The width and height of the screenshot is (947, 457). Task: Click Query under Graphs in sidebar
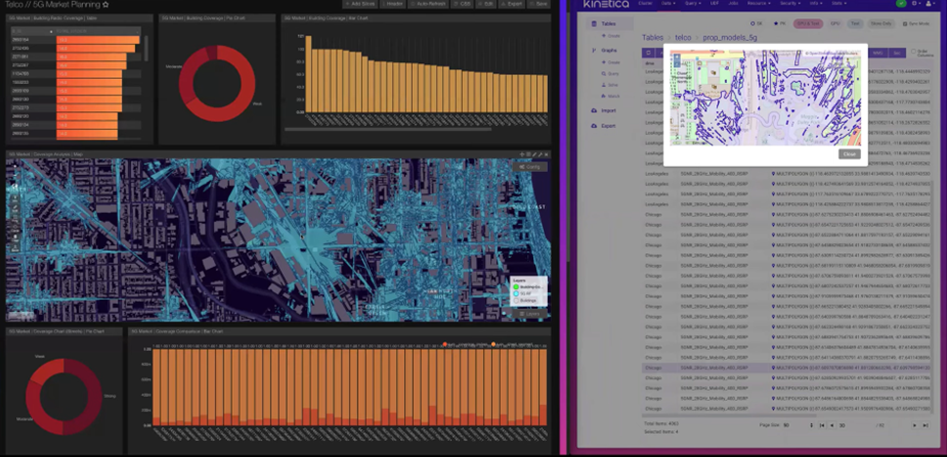(x=609, y=73)
